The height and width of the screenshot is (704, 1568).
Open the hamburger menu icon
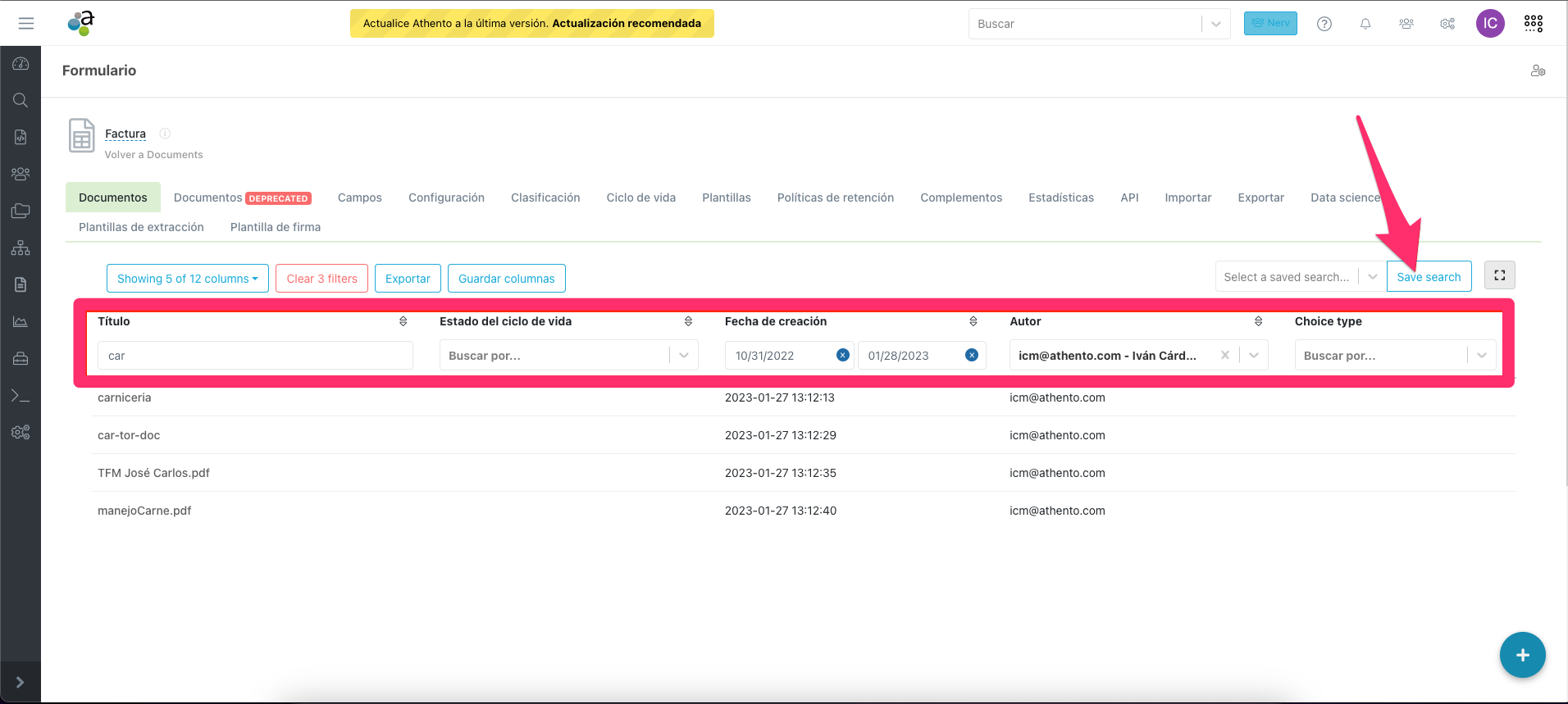coord(26,24)
